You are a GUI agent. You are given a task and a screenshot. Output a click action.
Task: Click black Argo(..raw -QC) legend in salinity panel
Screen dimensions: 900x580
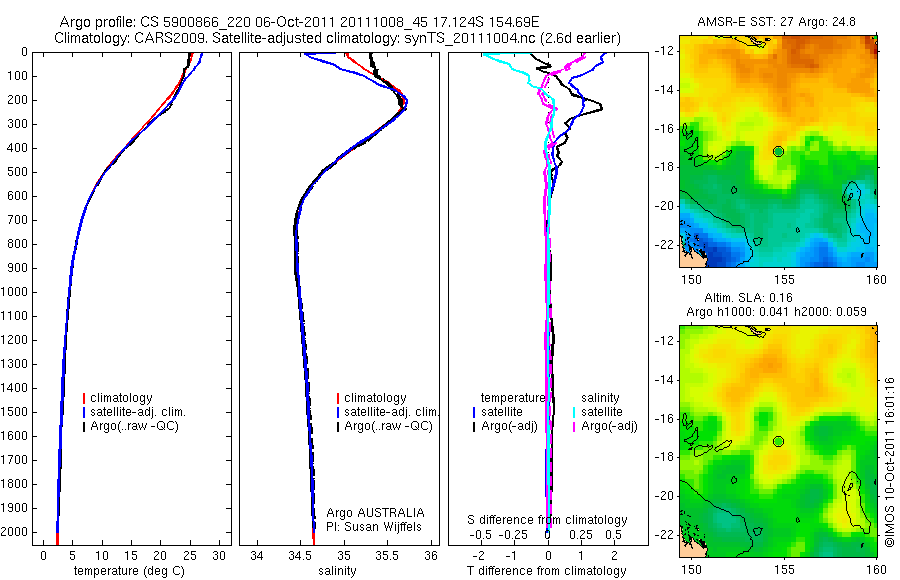click(x=385, y=426)
